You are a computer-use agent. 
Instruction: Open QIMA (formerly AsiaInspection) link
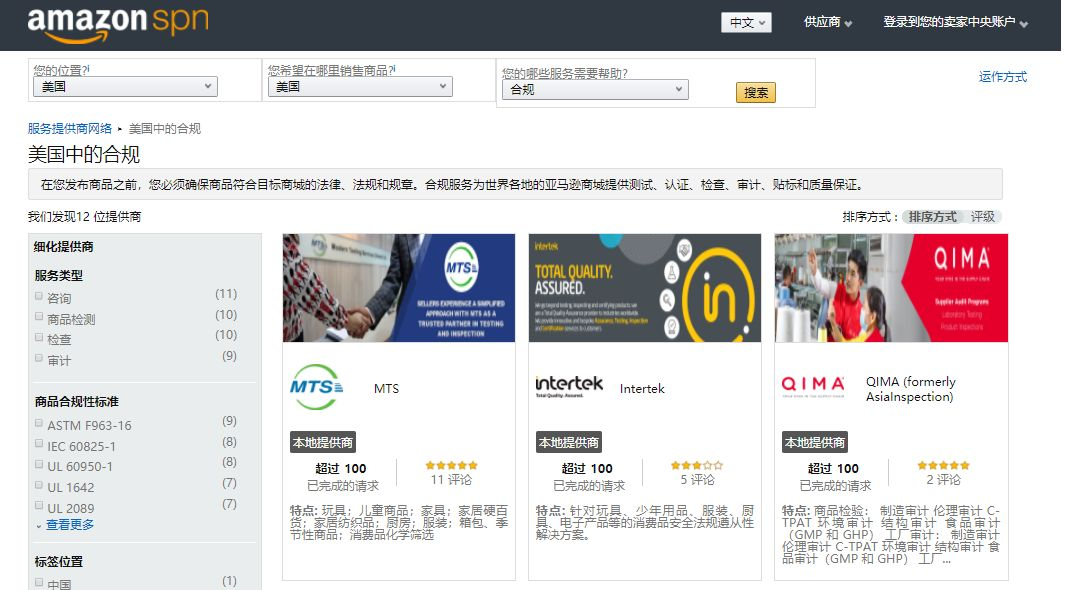(910, 389)
